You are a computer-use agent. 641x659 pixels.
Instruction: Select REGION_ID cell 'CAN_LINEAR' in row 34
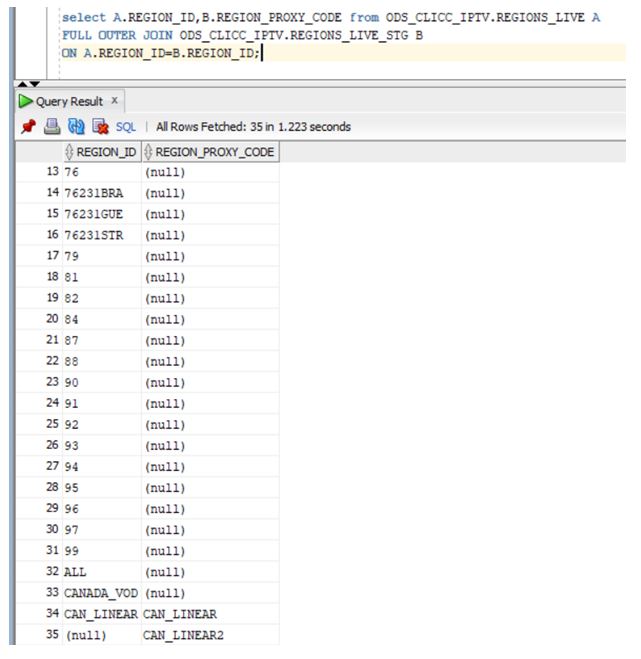click(x=101, y=614)
